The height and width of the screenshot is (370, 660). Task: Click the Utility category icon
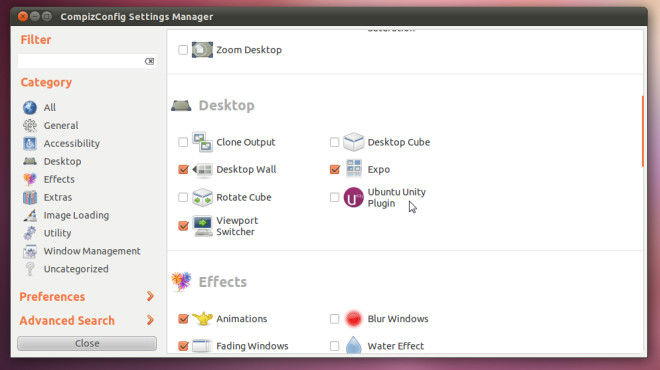(x=29, y=233)
